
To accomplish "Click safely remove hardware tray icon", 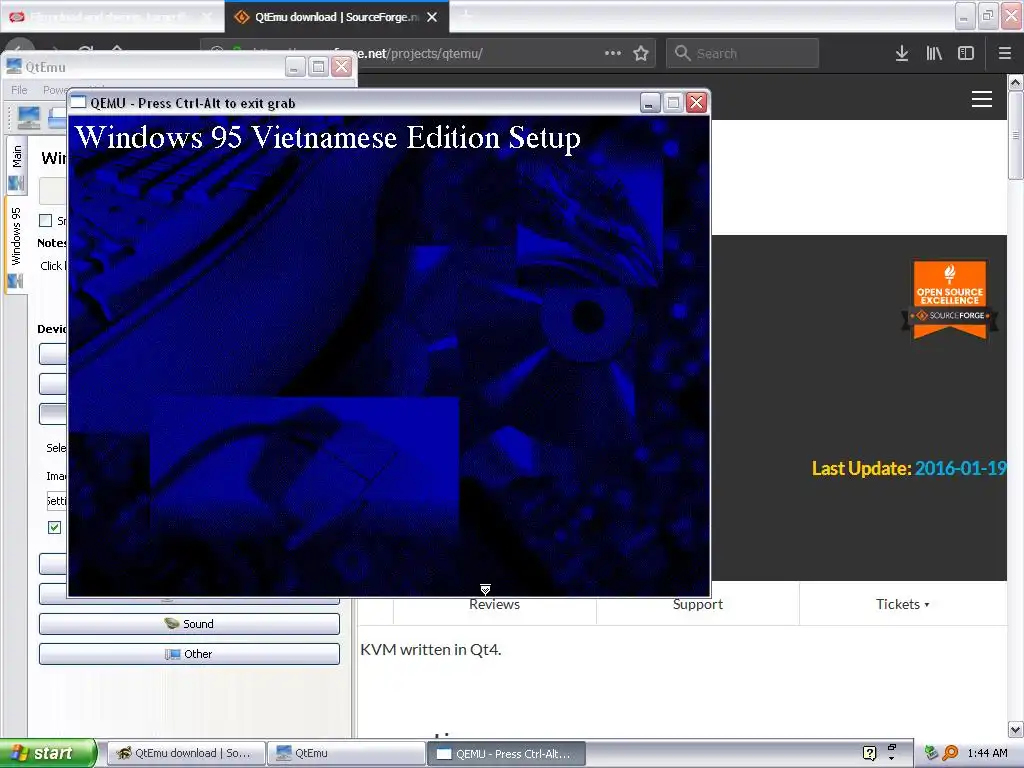I will 931,753.
